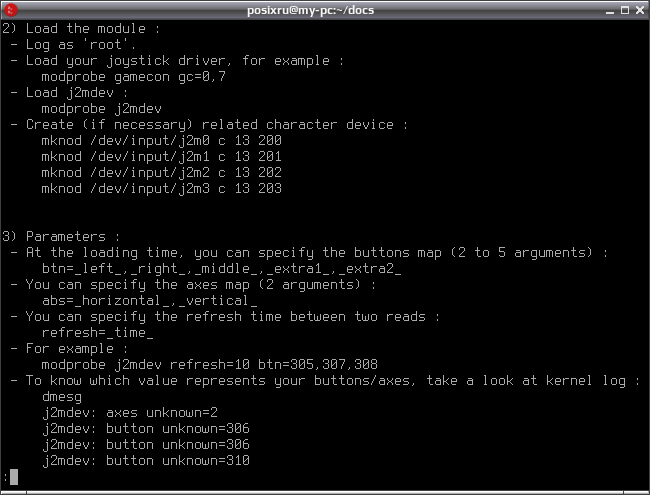This screenshot has height=495, width=650.
Task: Click the 'dmesg' command line
Action: tap(62, 397)
